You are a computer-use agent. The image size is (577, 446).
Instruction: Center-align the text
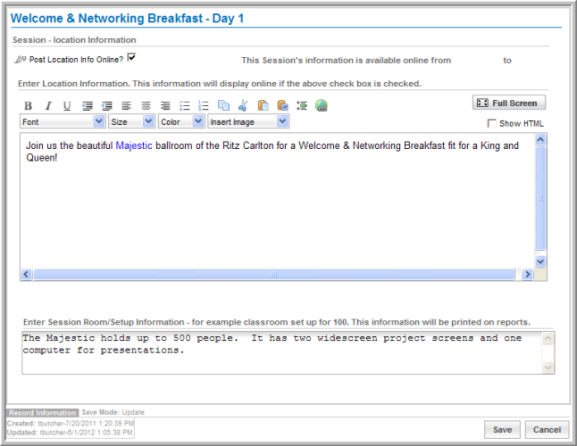coord(146,106)
